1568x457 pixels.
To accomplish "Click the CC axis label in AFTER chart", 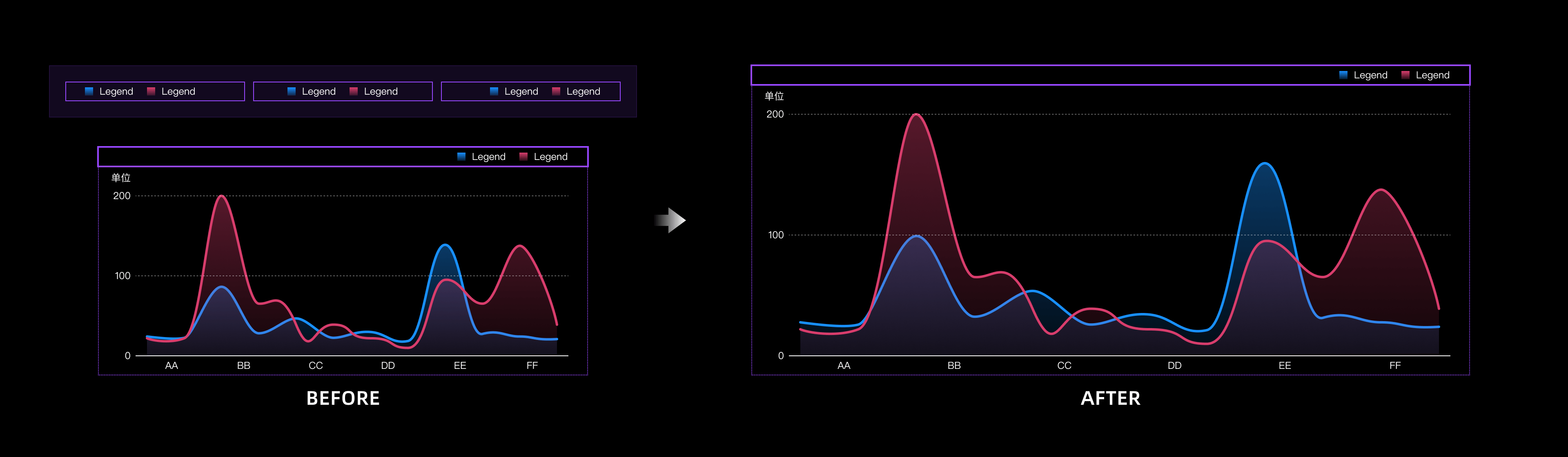I will pos(1064,366).
